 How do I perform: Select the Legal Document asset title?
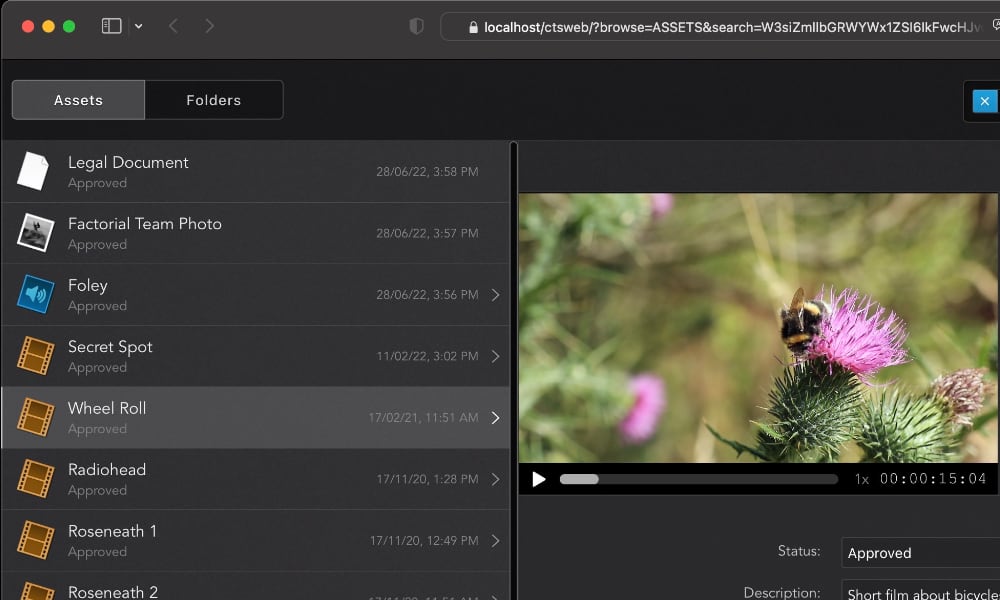coord(128,163)
